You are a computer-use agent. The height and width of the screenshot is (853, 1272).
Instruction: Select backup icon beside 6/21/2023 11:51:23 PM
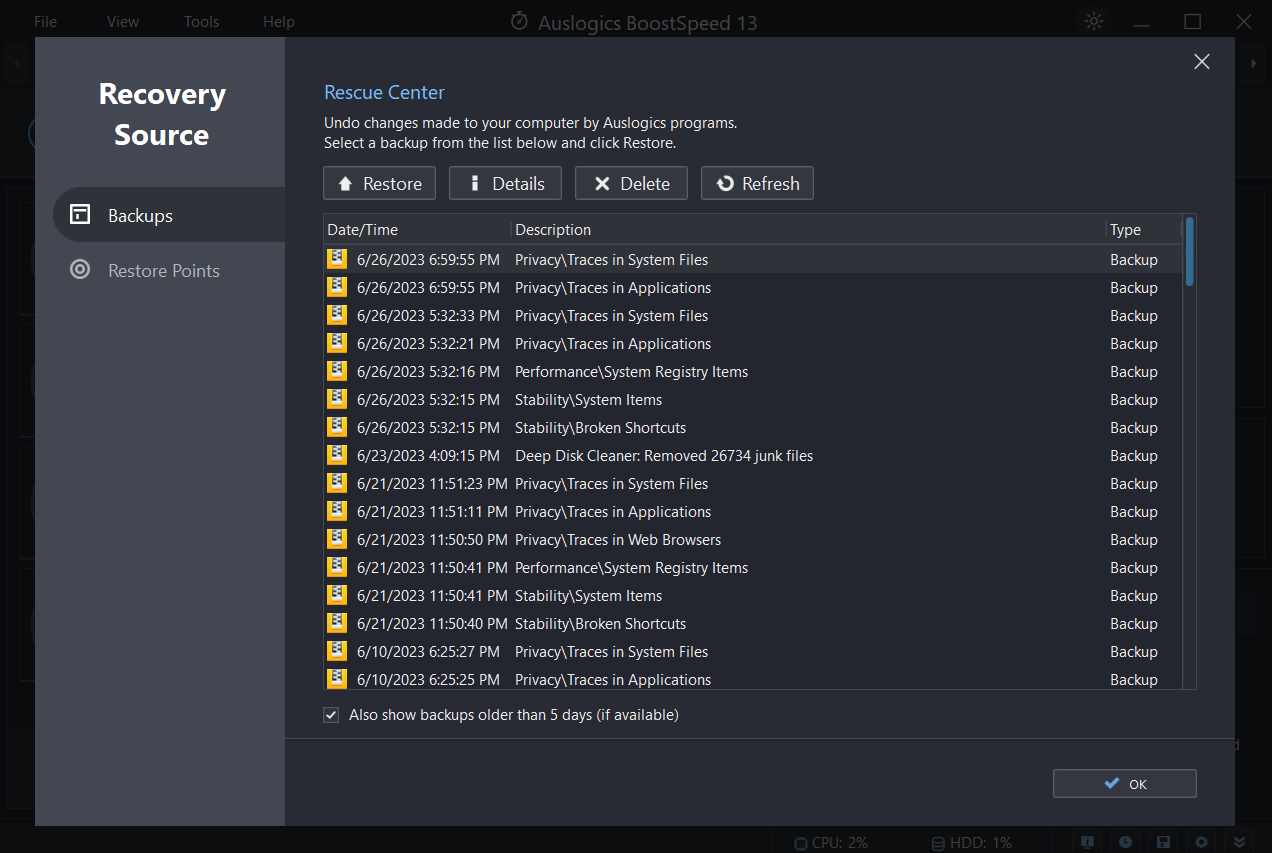(336, 483)
